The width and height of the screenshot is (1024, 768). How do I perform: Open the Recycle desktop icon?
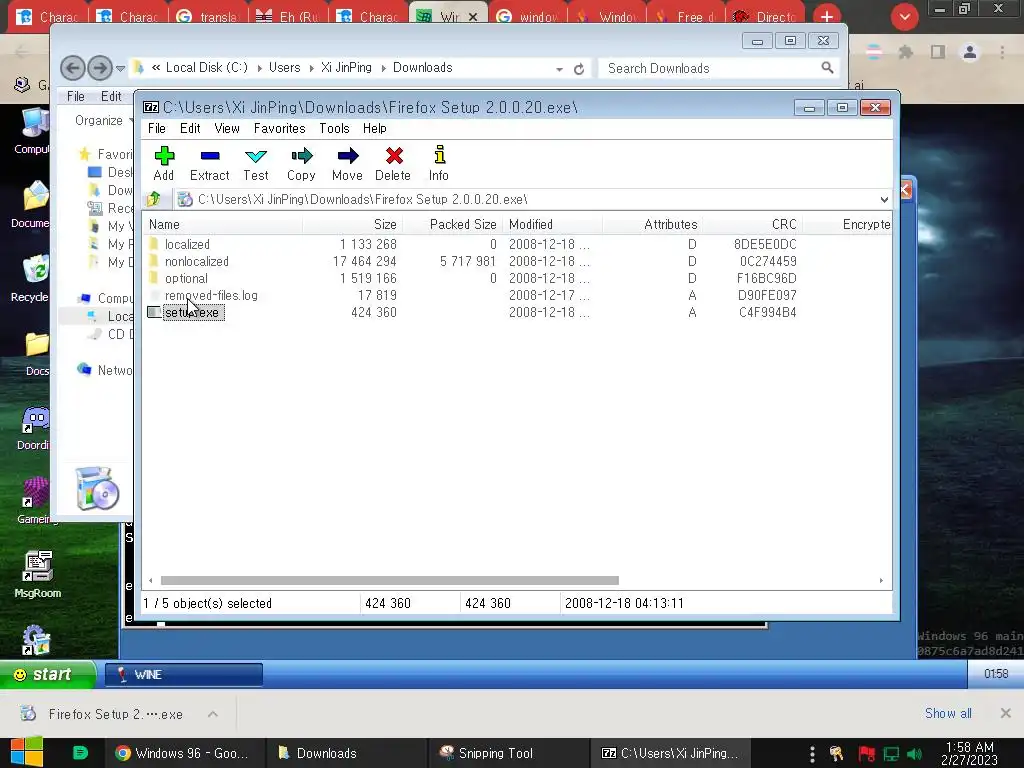(x=33, y=280)
